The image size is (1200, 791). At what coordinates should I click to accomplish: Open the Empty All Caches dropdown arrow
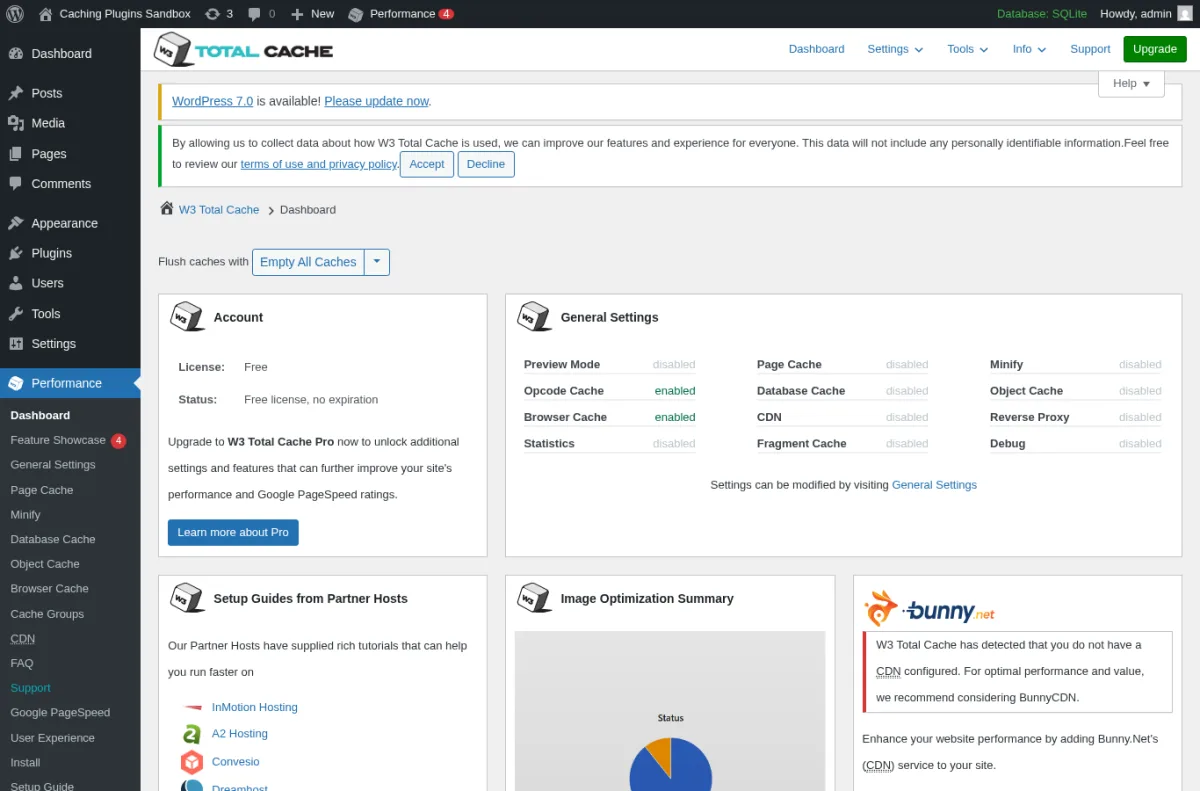pyautogui.click(x=377, y=262)
